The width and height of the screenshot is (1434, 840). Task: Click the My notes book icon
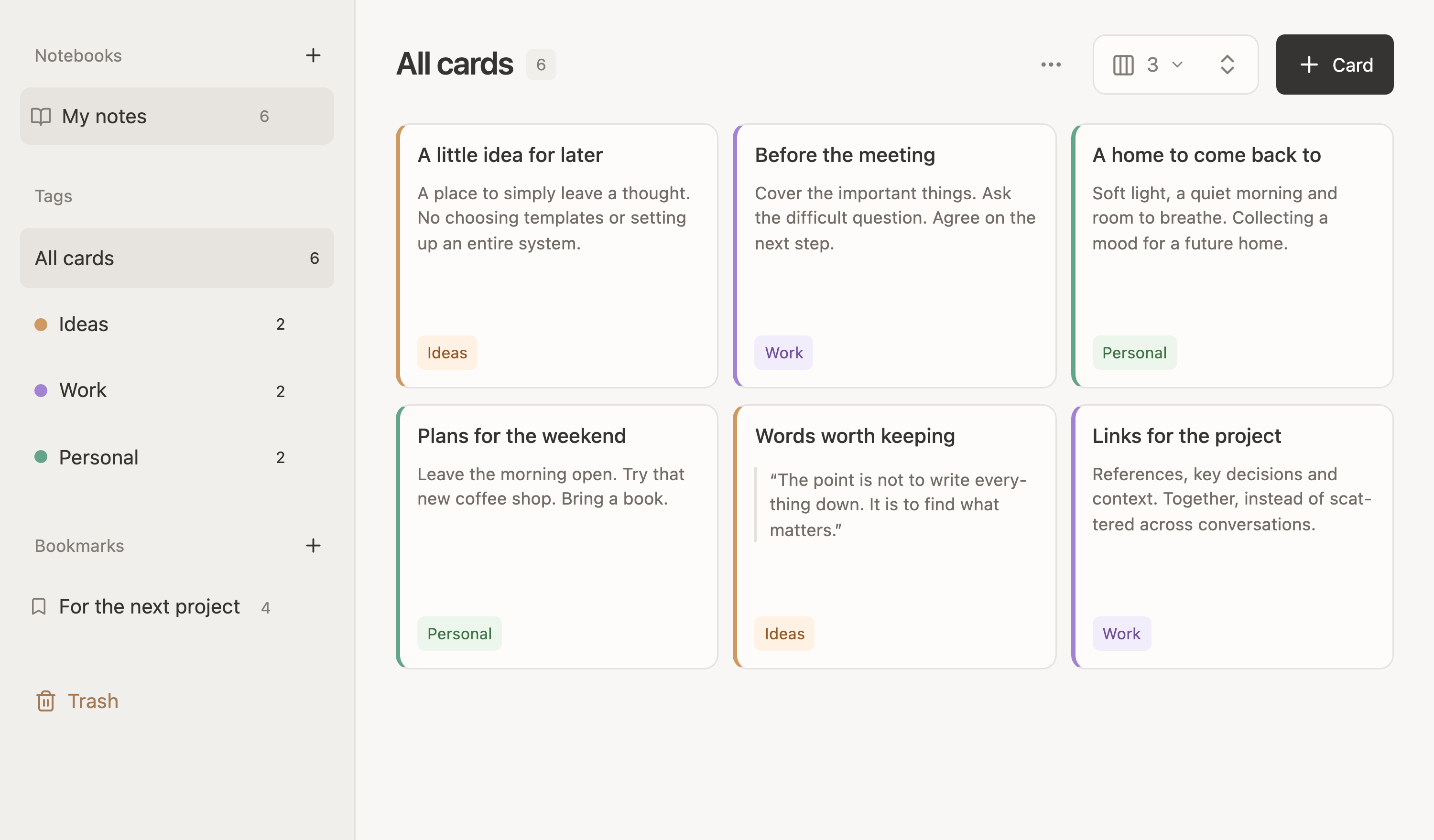point(41,116)
